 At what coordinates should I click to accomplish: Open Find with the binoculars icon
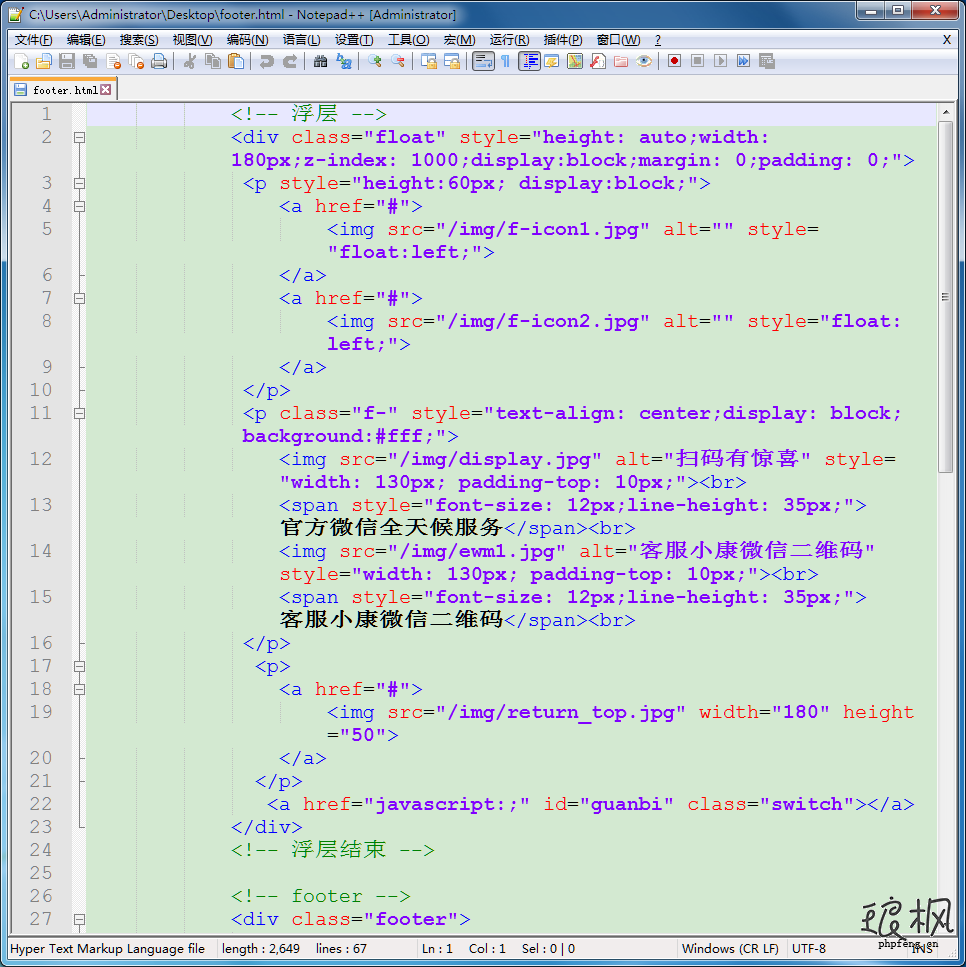pos(320,61)
